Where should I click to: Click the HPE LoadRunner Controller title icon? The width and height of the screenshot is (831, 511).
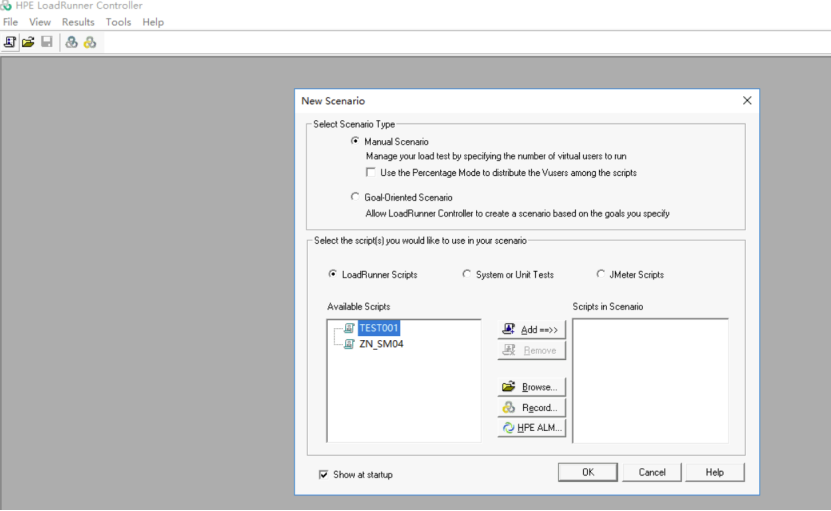coord(5,5)
